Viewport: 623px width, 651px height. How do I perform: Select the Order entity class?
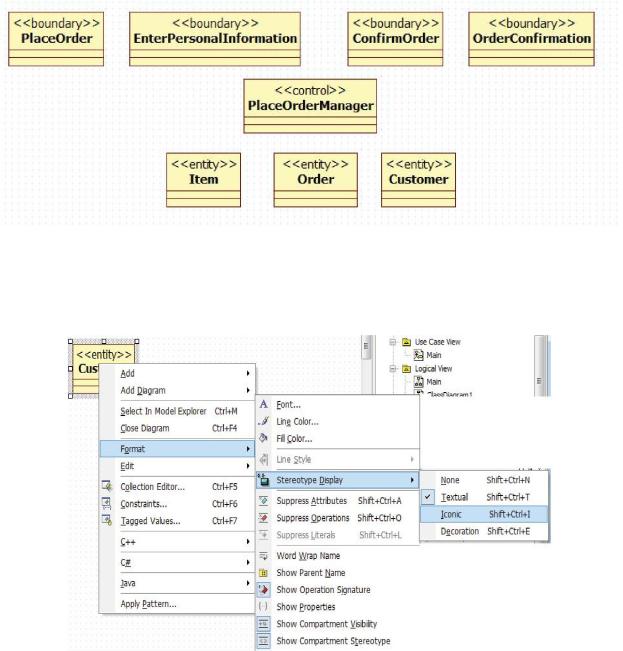coord(315,180)
